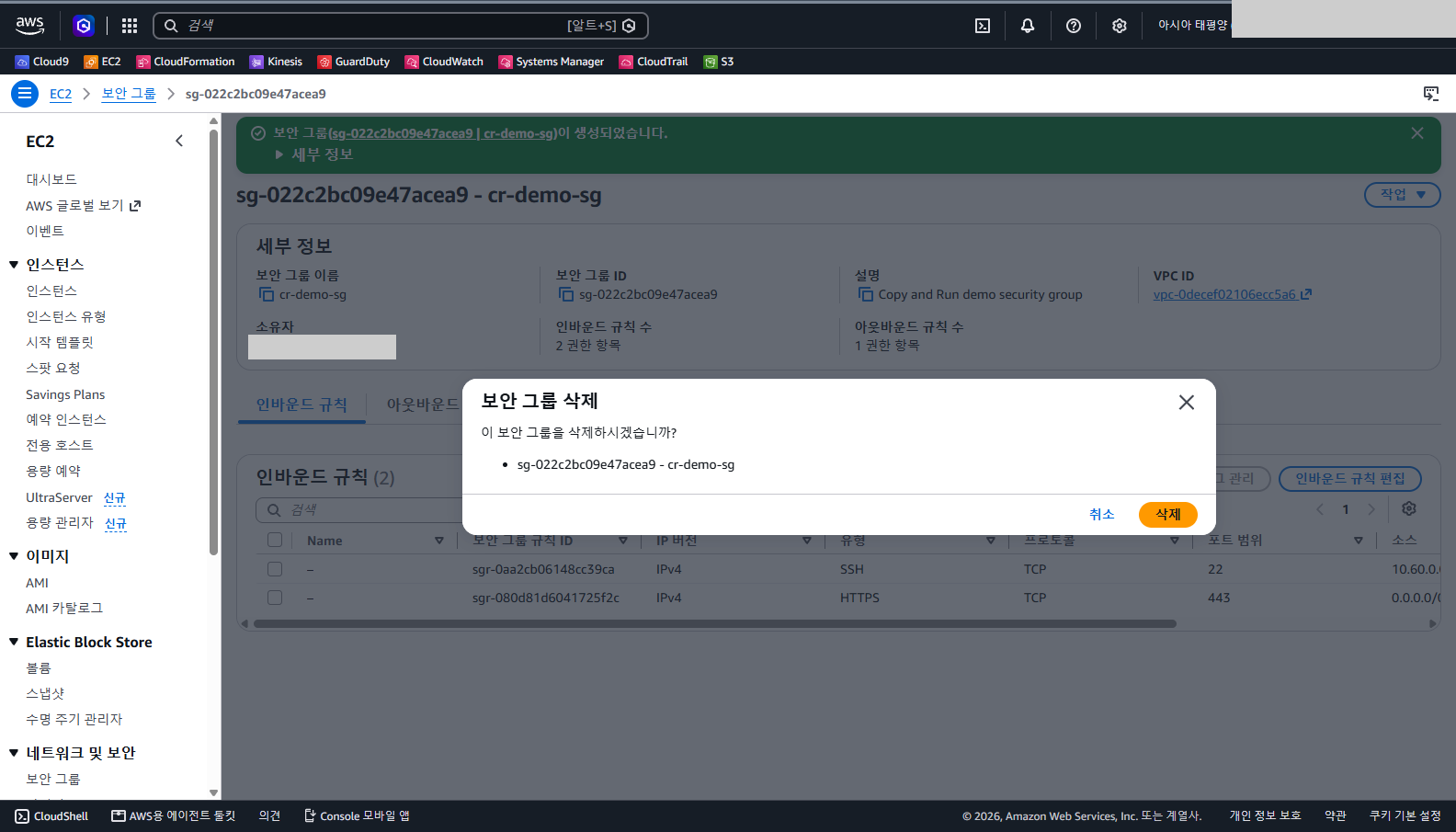Open the notifications bell icon
This screenshot has width=1456, height=832.
[1028, 26]
